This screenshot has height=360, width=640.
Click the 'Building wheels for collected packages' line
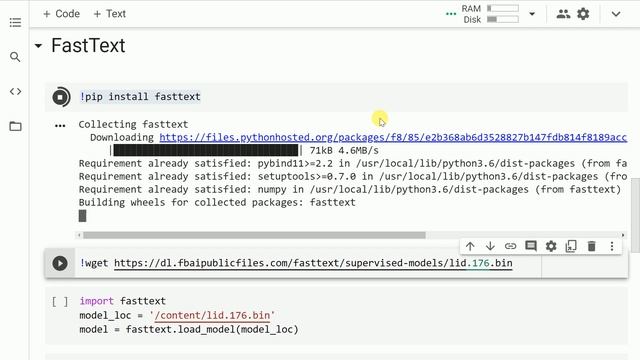click(x=217, y=202)
